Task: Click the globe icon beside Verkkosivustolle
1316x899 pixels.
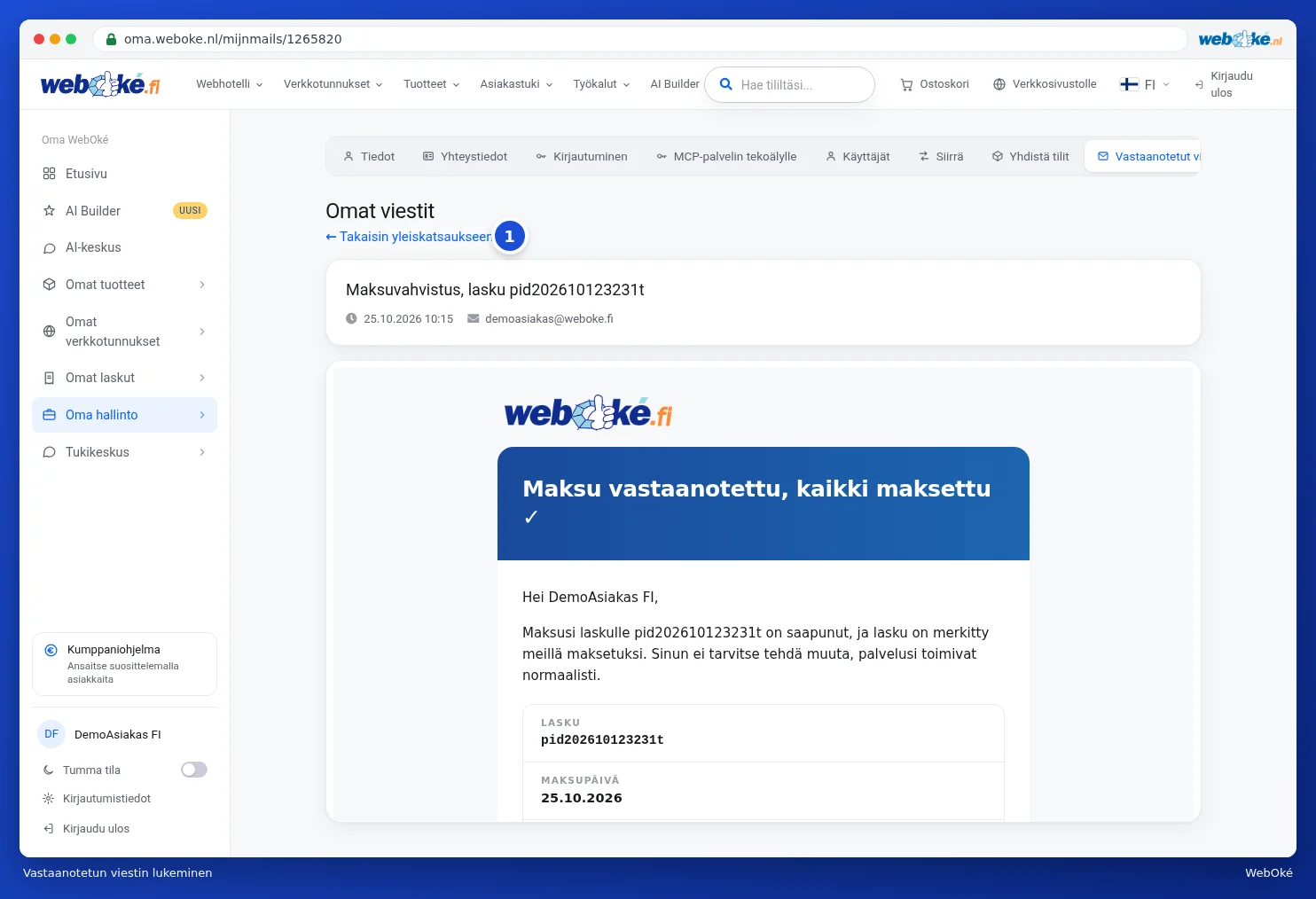Action: (x=999, y=84)
